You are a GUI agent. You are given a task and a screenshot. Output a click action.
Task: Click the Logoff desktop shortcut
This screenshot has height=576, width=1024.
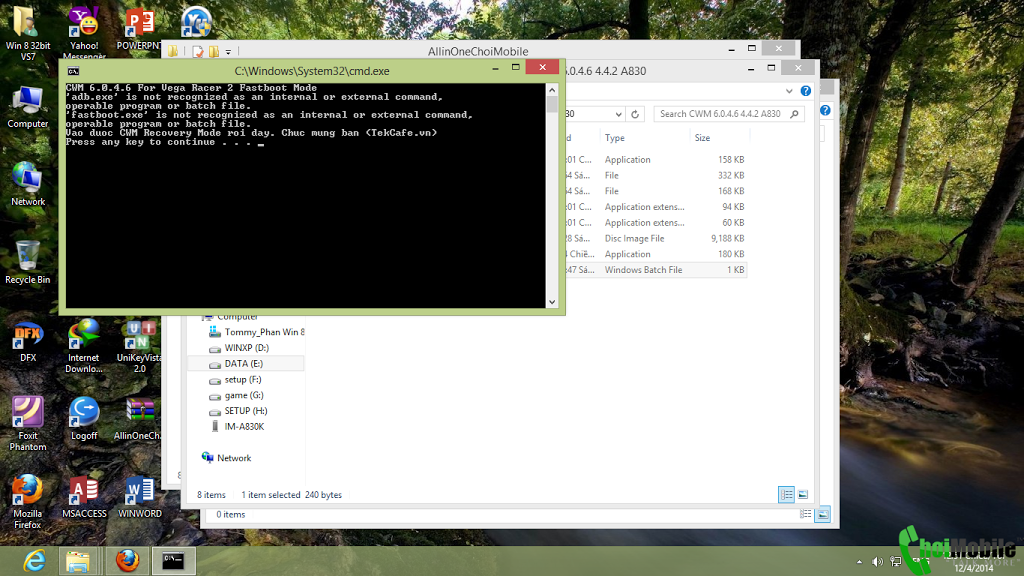(84, 419)
